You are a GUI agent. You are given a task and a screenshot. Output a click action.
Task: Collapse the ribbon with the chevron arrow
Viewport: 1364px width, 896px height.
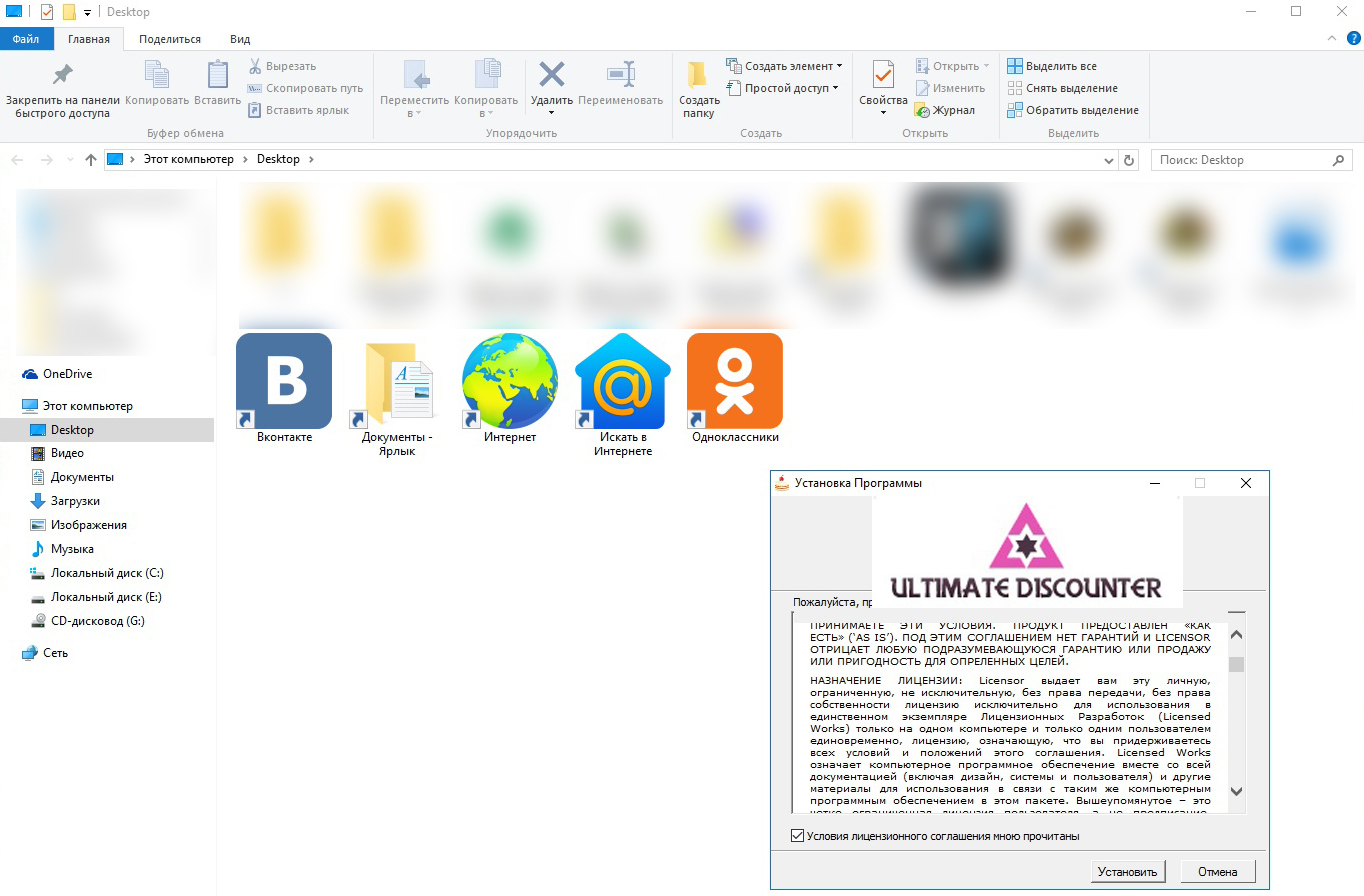click(1331, 39)
